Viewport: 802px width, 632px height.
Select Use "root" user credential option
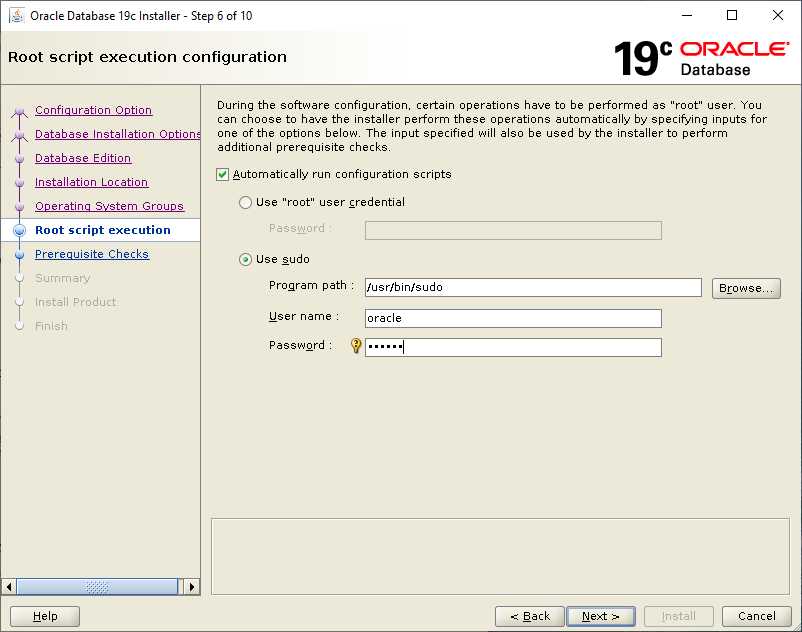tap(246, 202)
